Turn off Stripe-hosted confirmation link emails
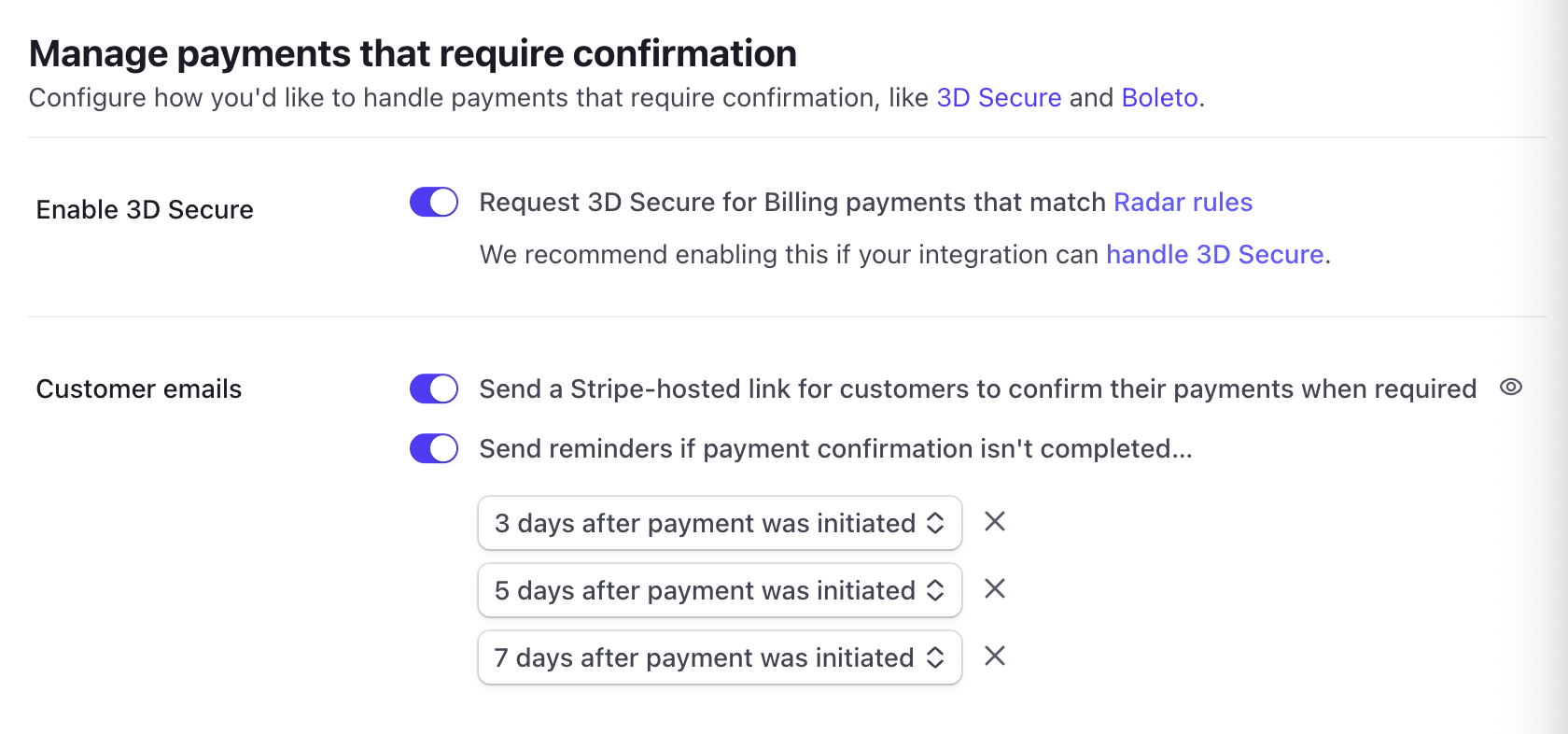The height and width of the screenshot is (734, 1568). (433, 388)
